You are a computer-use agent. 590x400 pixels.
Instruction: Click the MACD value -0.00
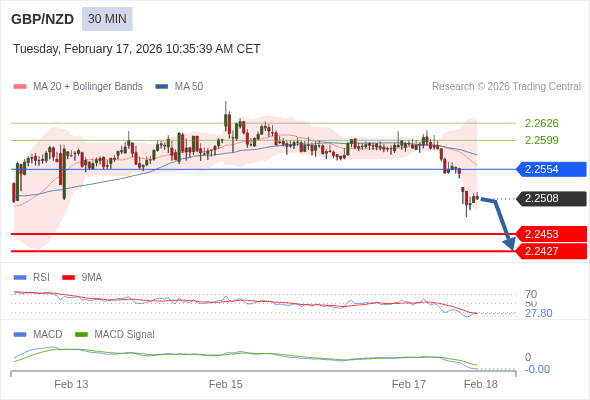pyautogui.click(x=537, y=369)
